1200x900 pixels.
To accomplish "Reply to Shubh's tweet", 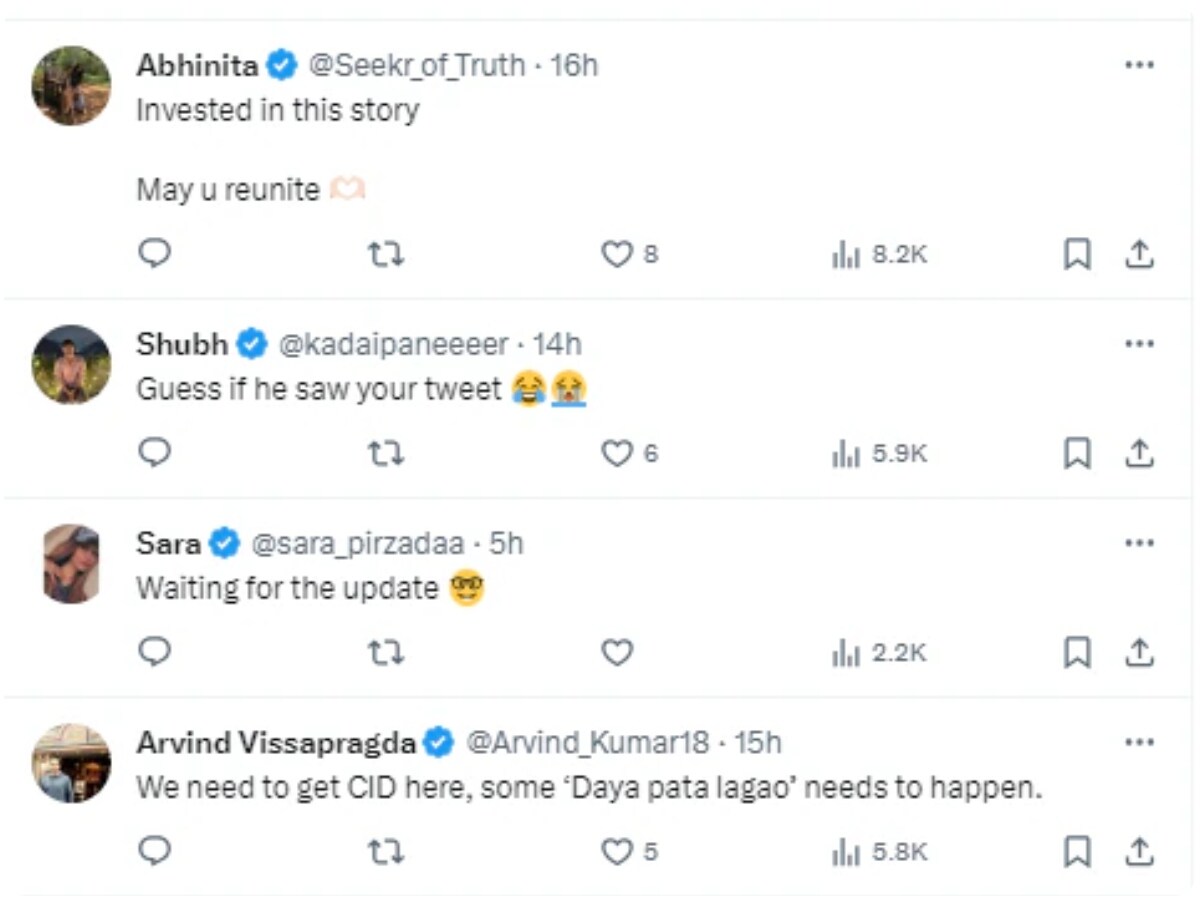I will tap(154, 454).
